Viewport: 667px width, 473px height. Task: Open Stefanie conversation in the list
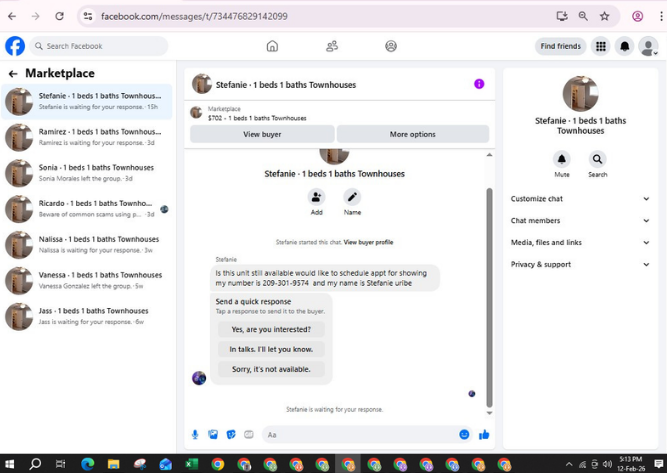pos(87,102)
